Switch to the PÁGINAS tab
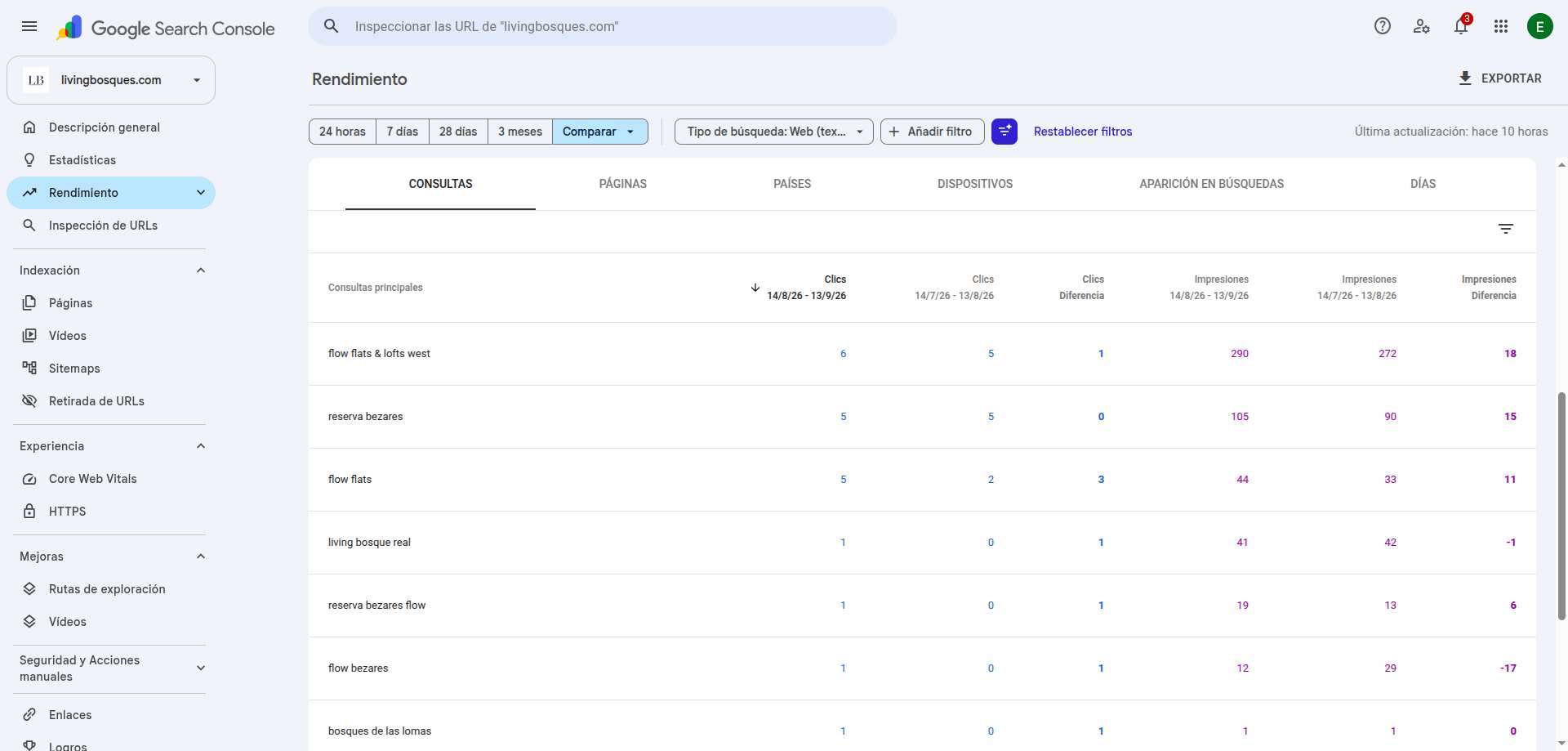Screen dimensions: 1568x751 (623, 184)
